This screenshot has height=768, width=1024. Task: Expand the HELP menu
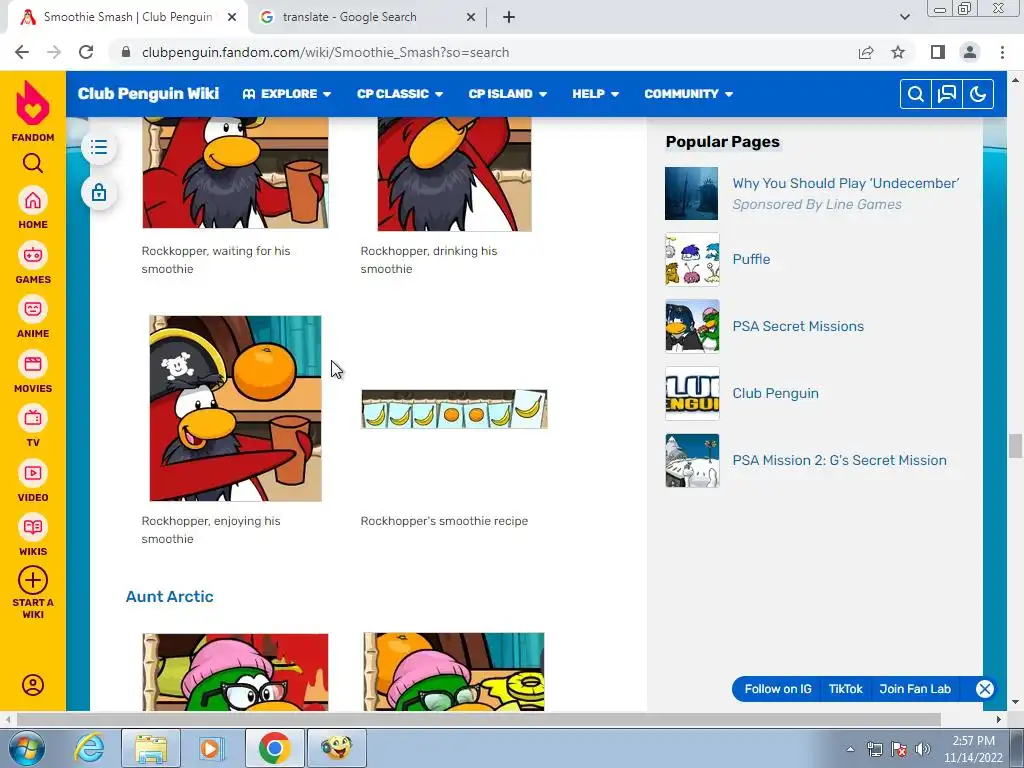tap(596, 94)
